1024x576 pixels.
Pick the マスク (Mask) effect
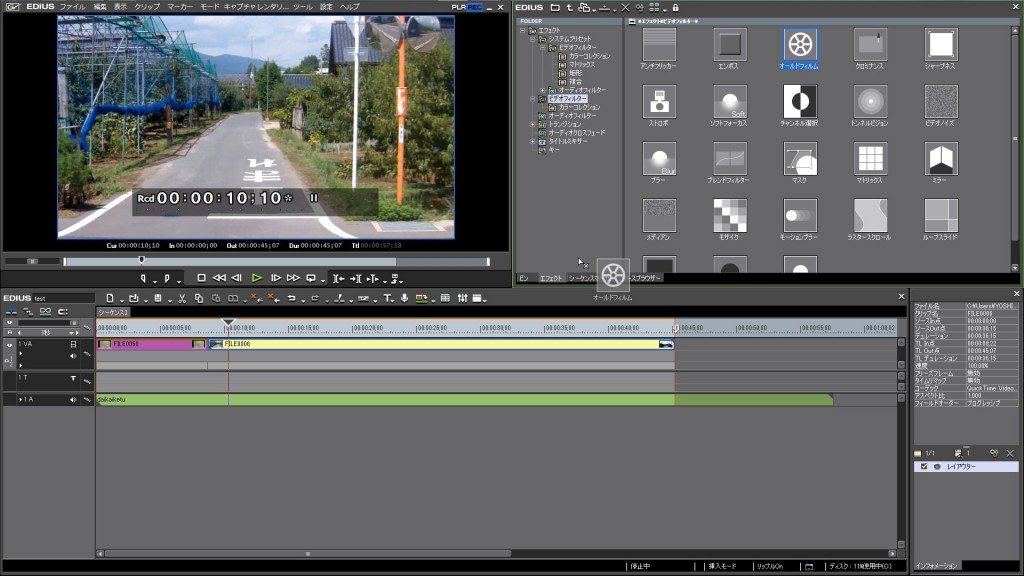(799, 159)
